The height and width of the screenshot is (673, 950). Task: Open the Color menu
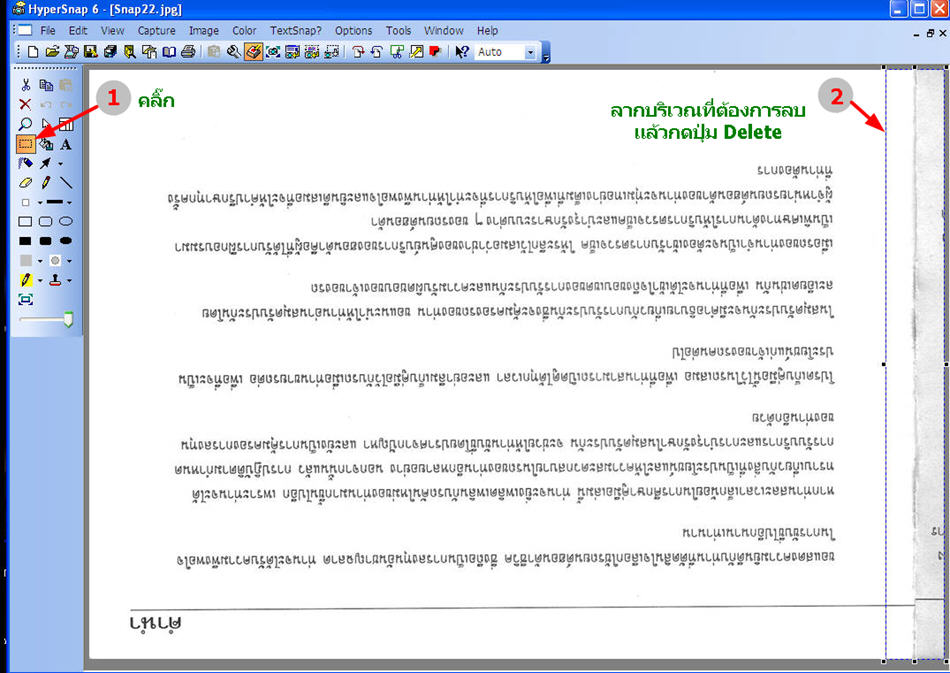[244, 30]
